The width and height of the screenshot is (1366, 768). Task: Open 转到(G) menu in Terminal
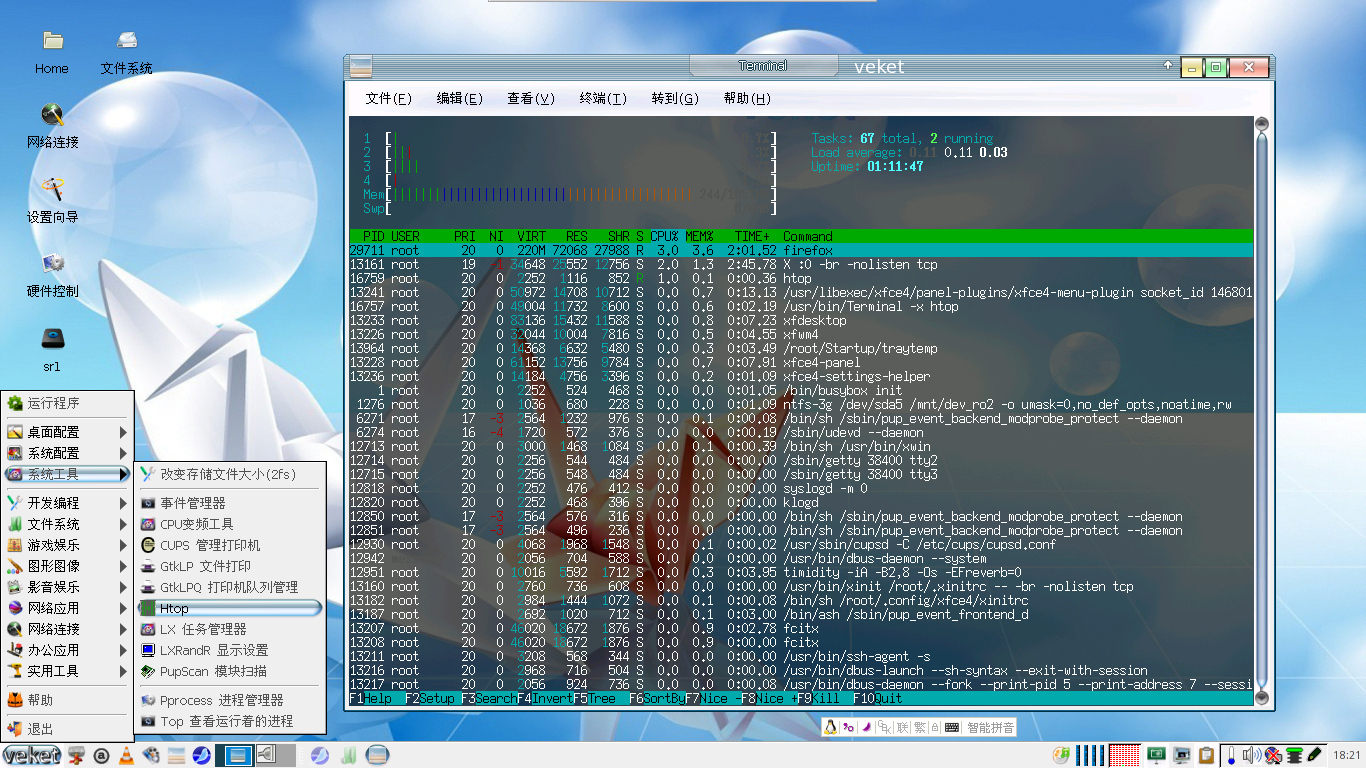click(675, 98)
